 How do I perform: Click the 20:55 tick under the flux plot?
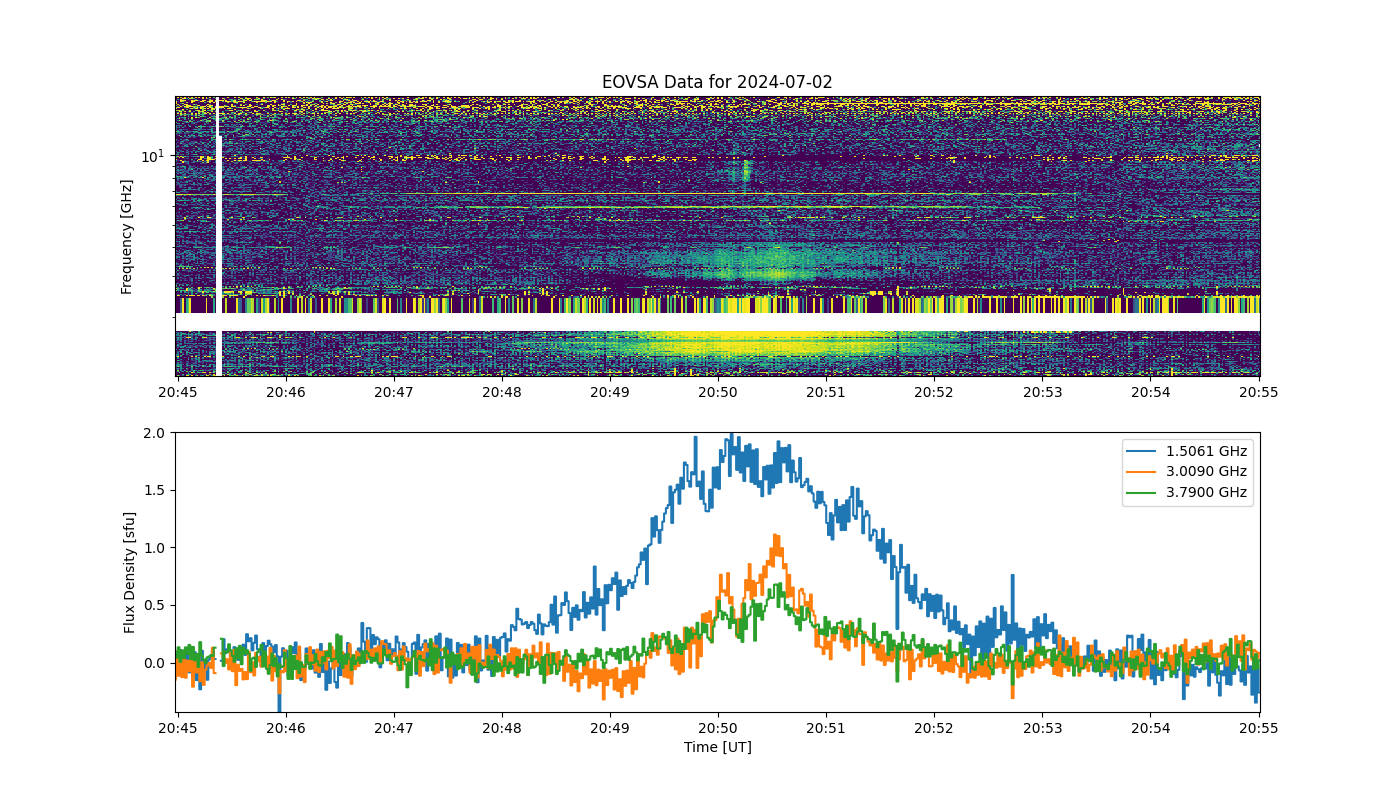[x=1258, y=728]
